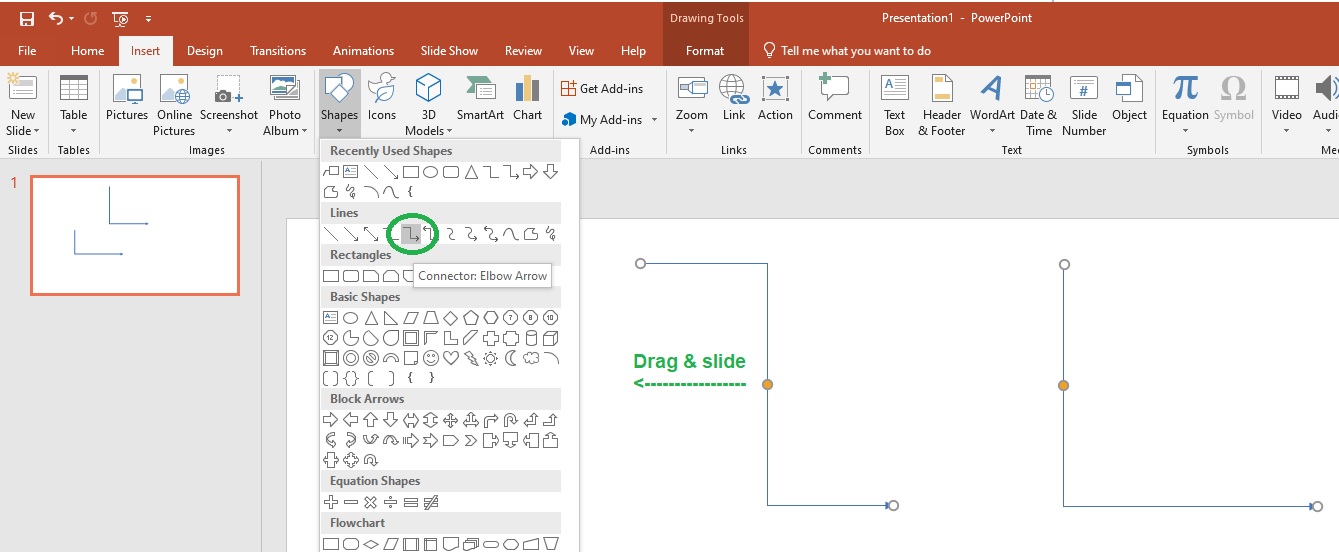Open Customize Quick Access Toolbar arrow
Viewport: 1339px width, 552px height.
click(149, 18)
